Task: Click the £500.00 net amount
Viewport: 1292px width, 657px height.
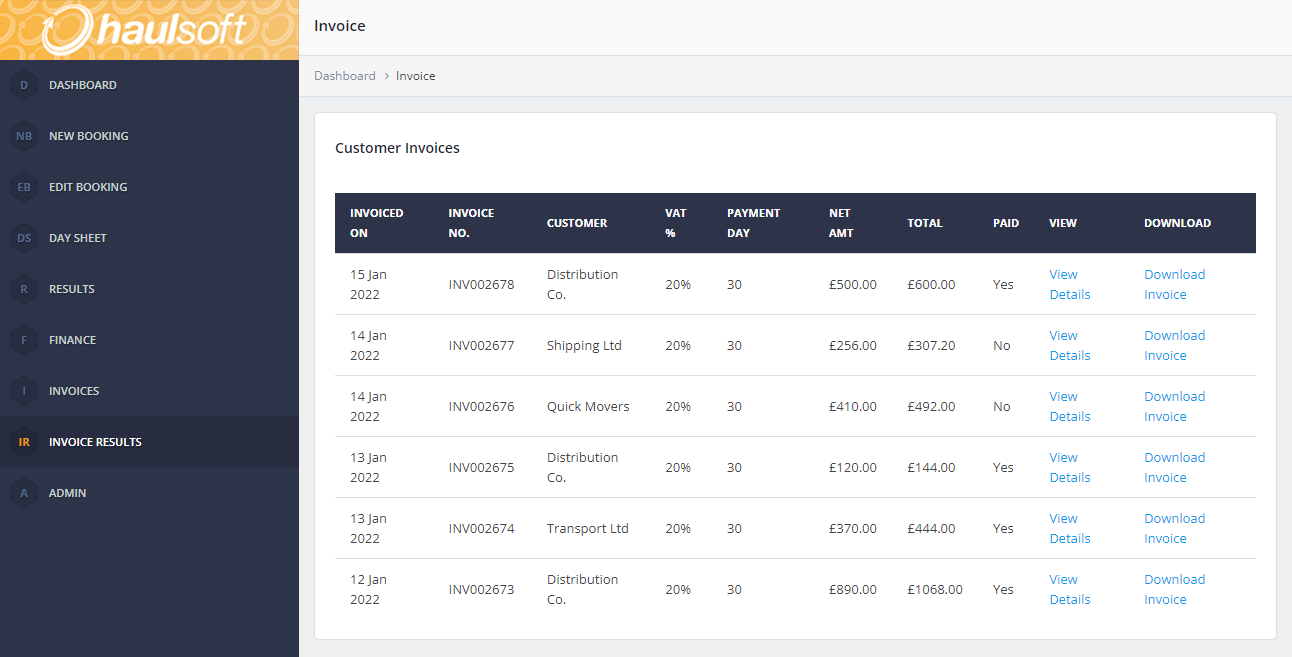Action: pos(853,284)
